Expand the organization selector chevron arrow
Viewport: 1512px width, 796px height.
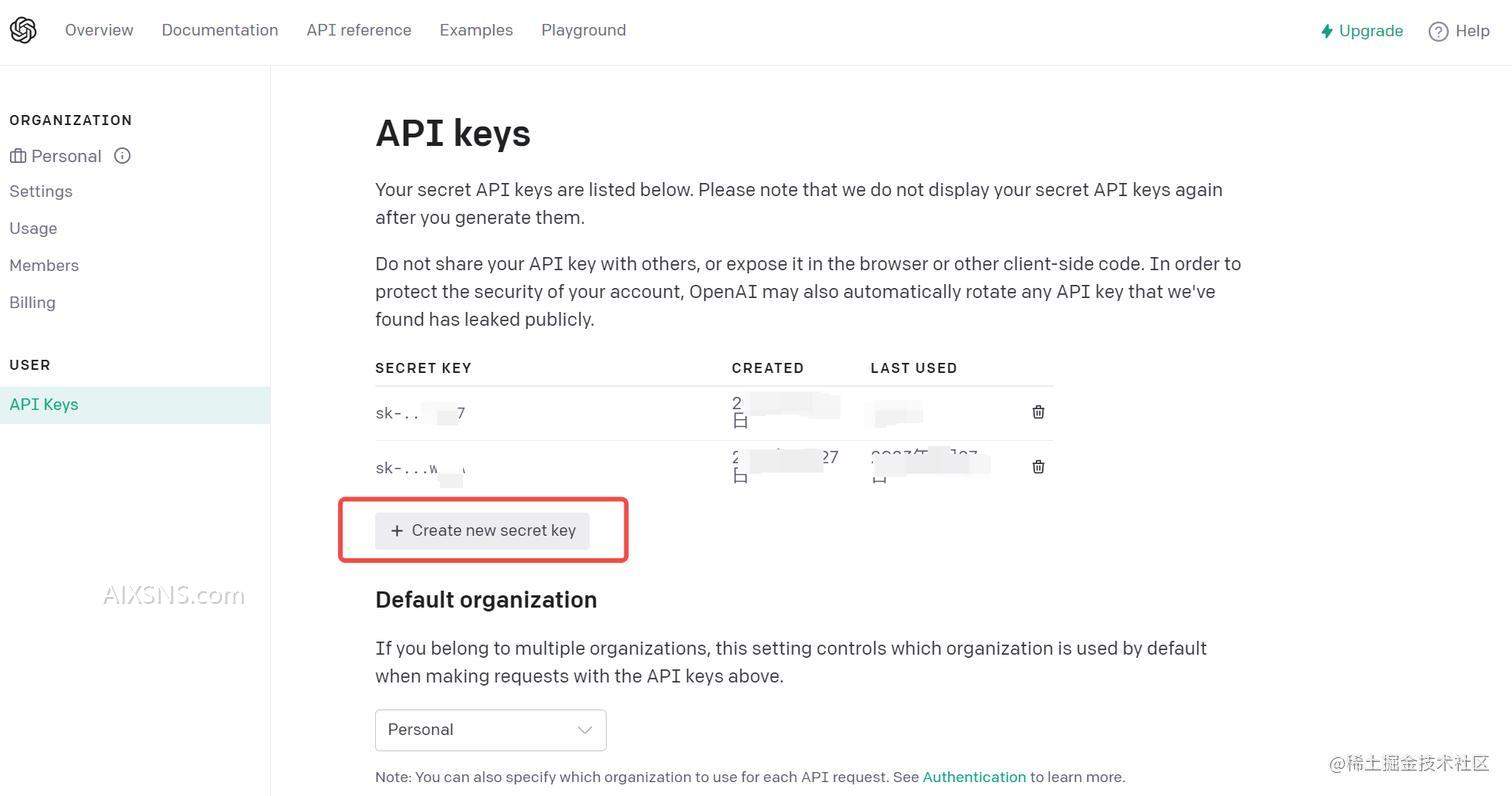pyautogui.click(x=585, y=730)
